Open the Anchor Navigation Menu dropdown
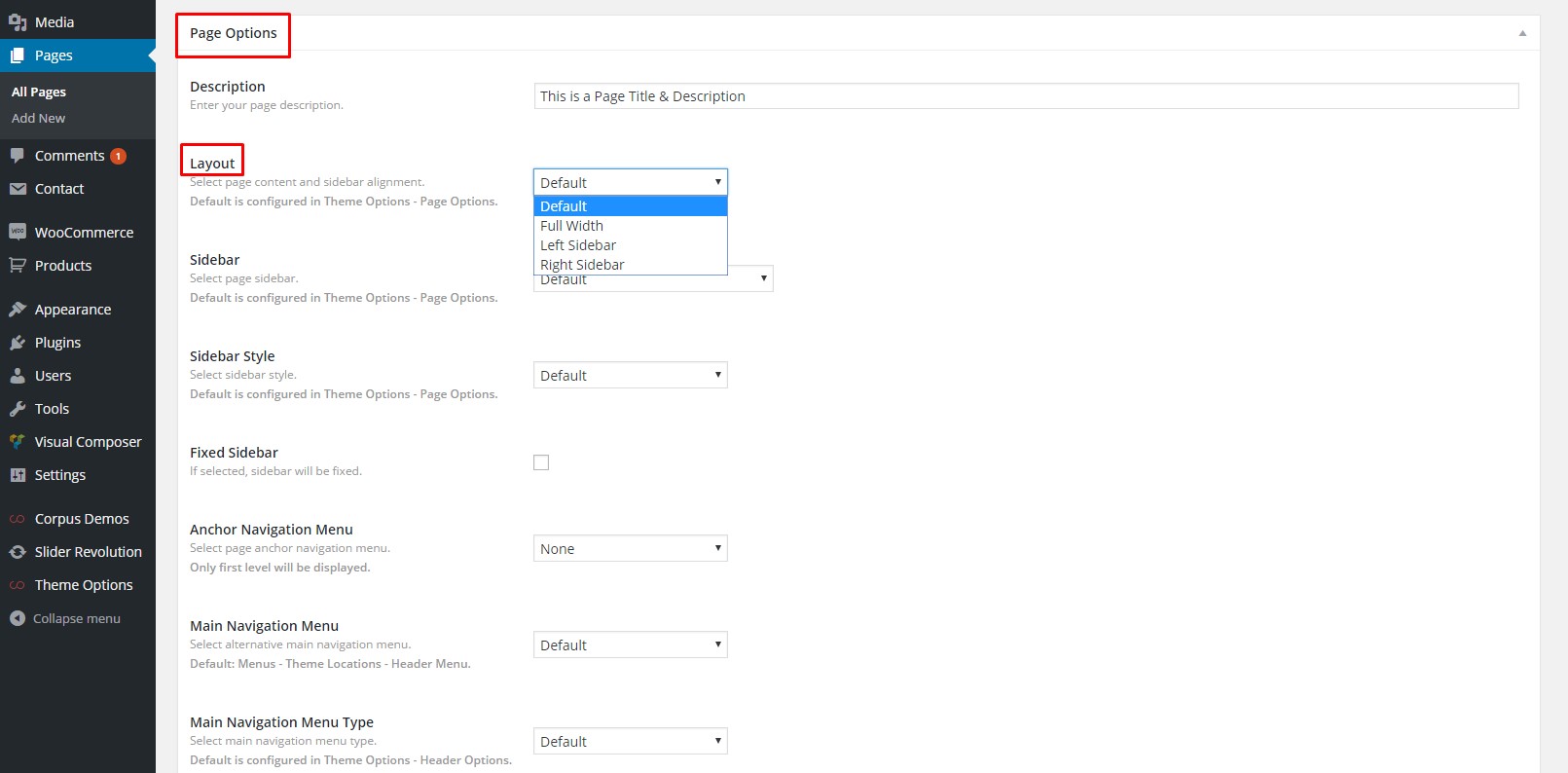Image resolution: width=1568 pixels, height=773 pixels. click(x=631, y=548)
